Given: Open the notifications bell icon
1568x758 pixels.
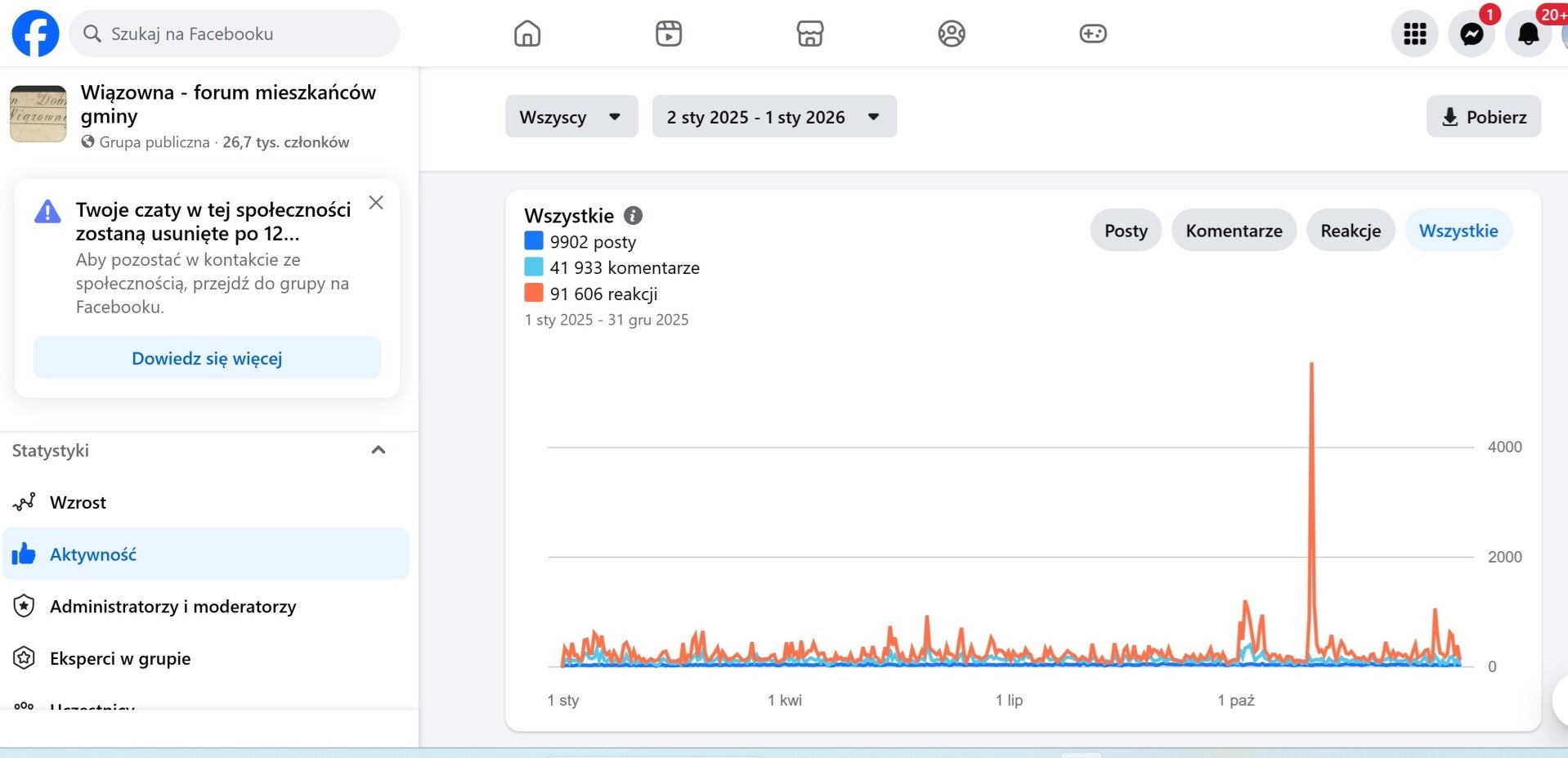Looking at the screenshot, I should (x=1528, y=34).
